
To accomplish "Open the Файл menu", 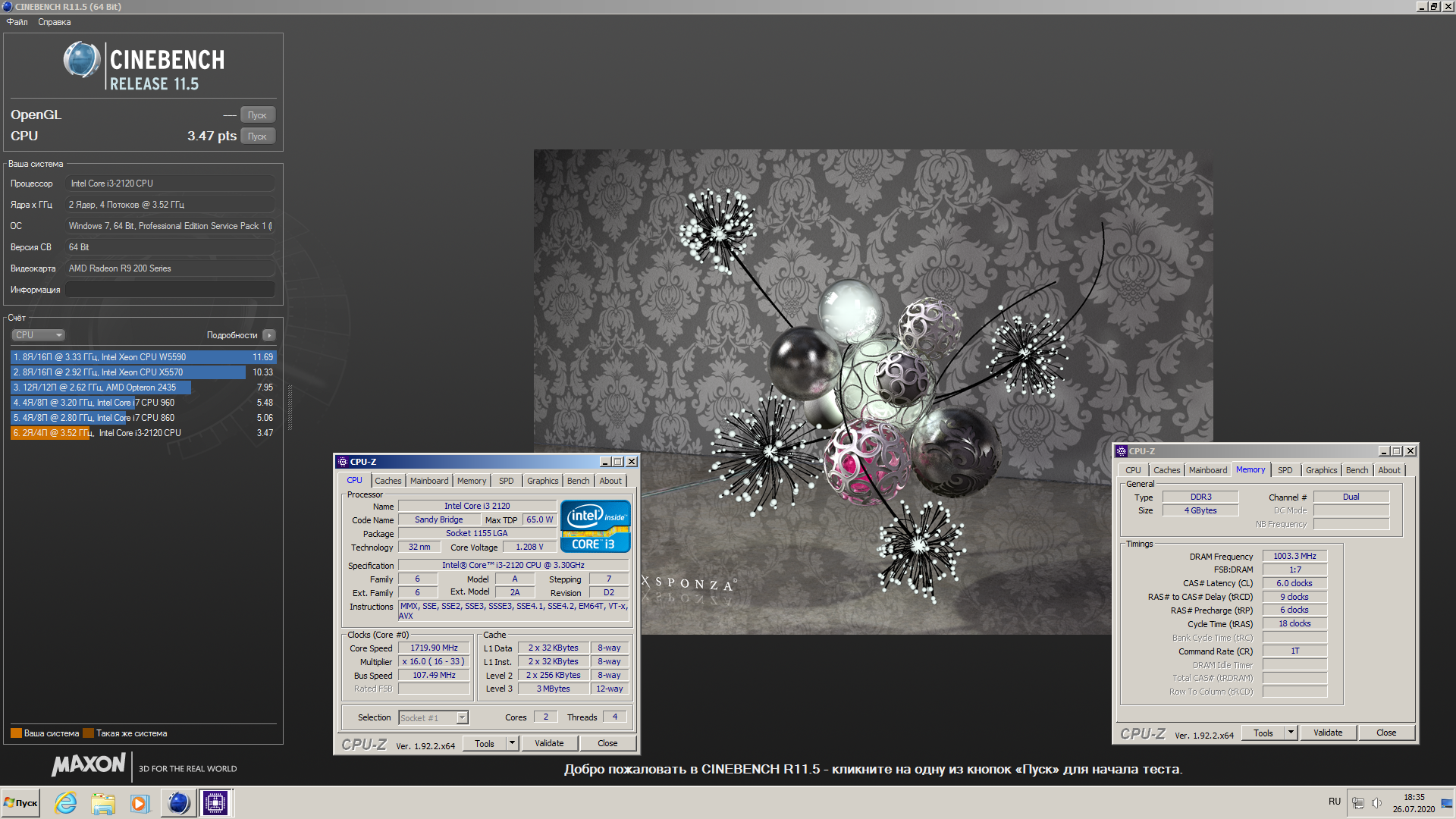I will click(17, 22).
